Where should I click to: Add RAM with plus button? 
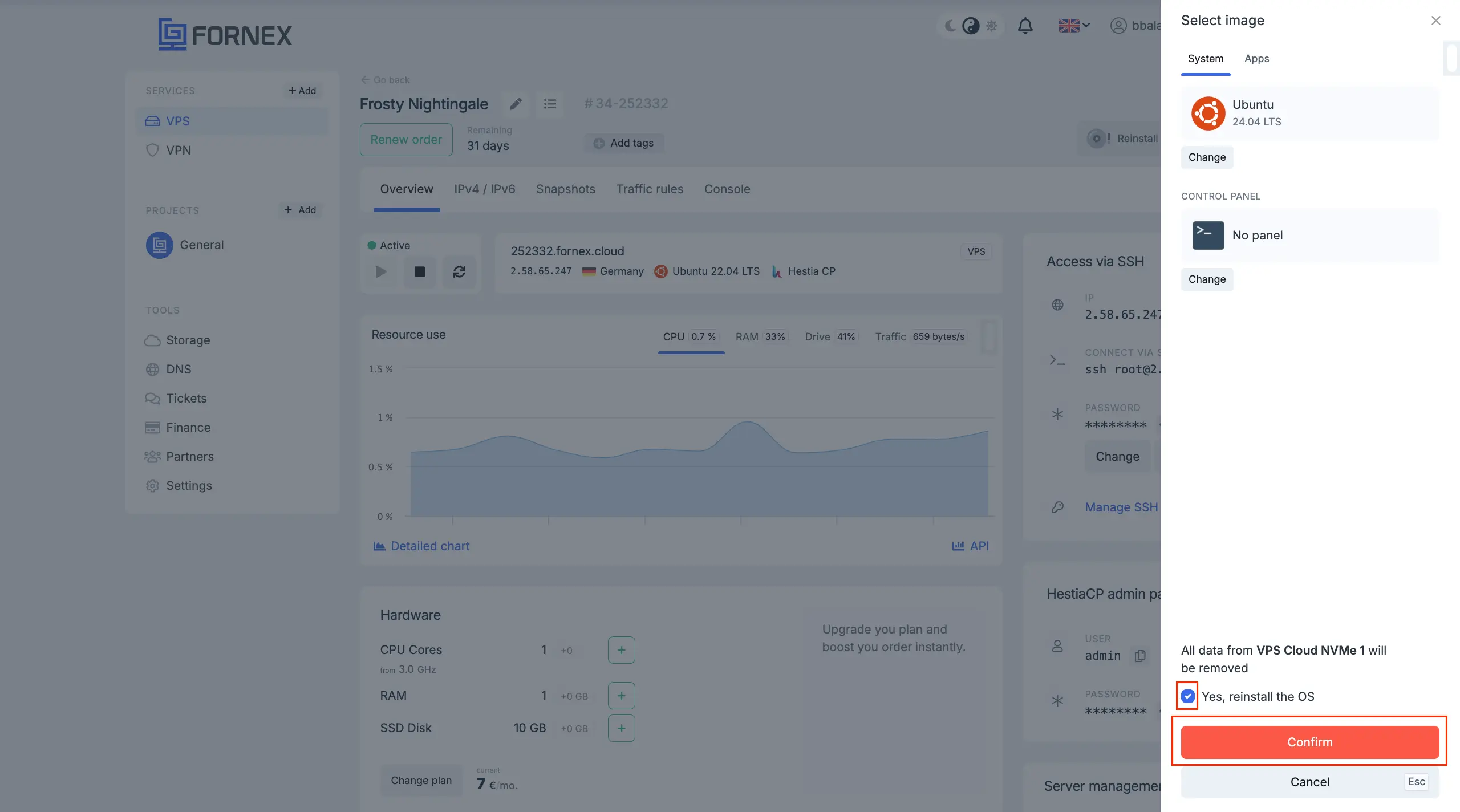click(622, 696)
